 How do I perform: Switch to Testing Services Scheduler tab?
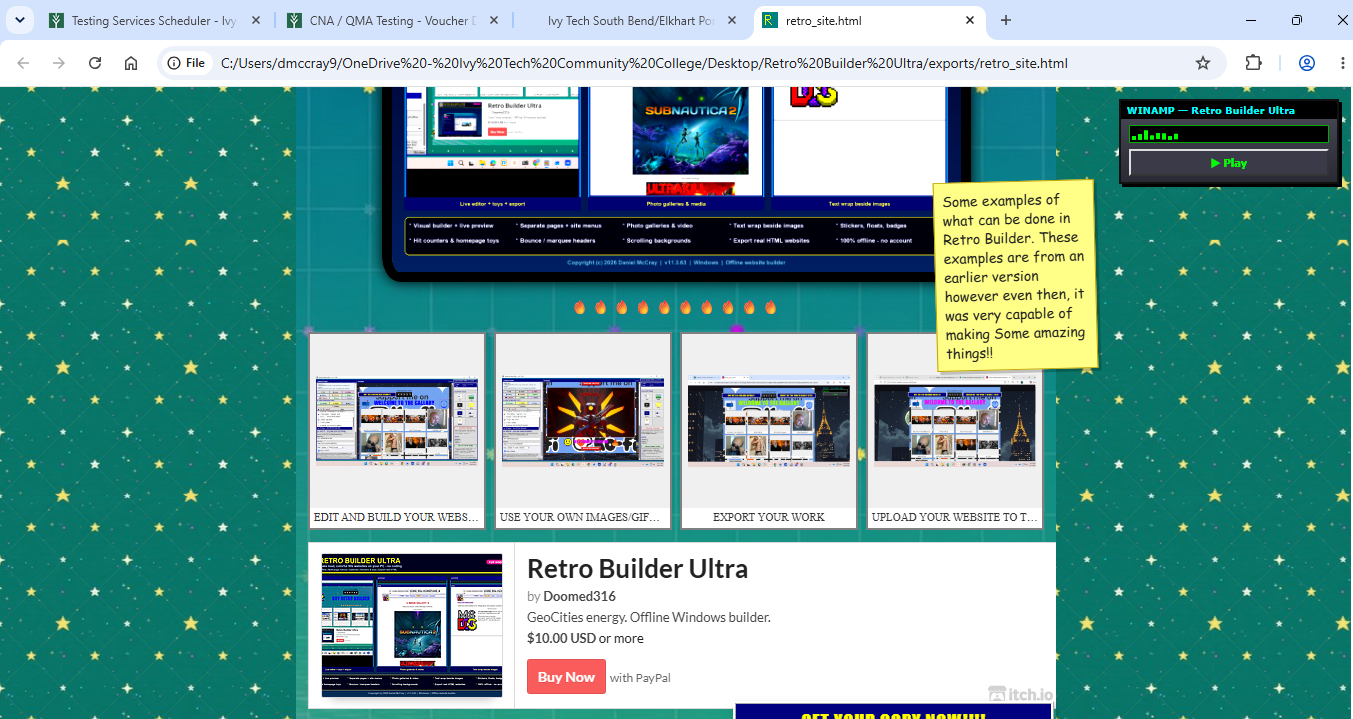(155, 20)
